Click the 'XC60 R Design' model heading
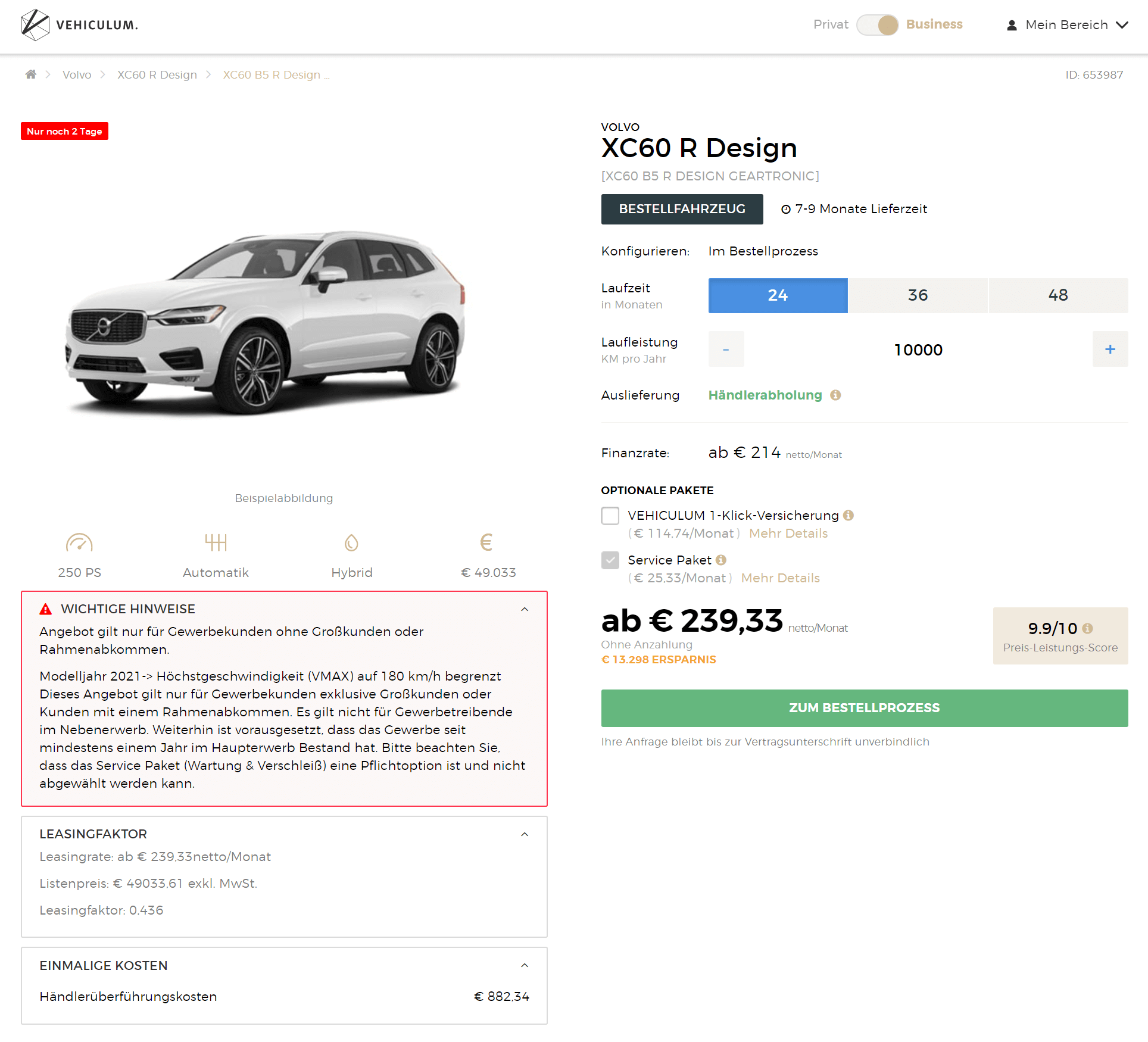The image size is (1148, 1042). coord(699,148)
